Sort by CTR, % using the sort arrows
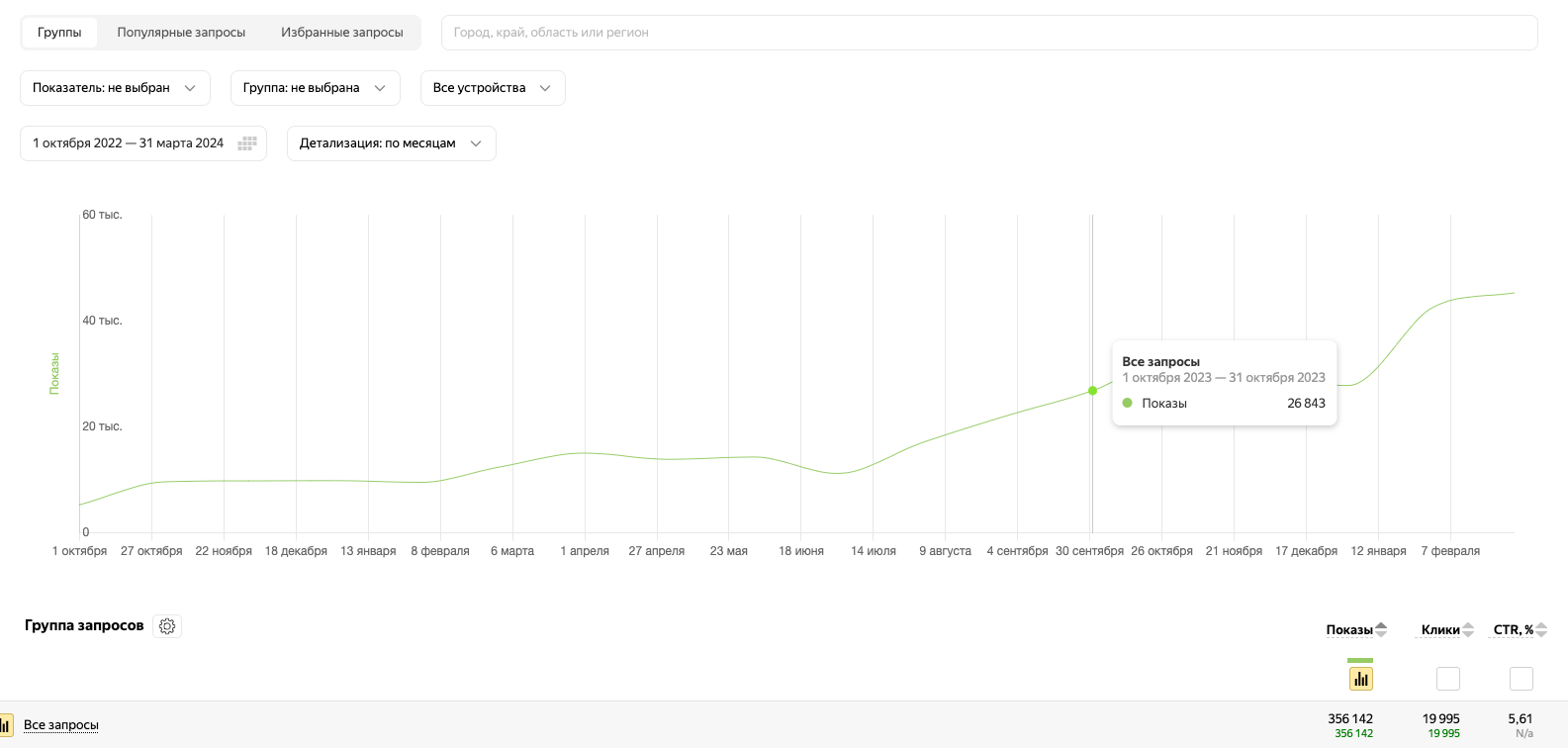 click(1541, 629)
